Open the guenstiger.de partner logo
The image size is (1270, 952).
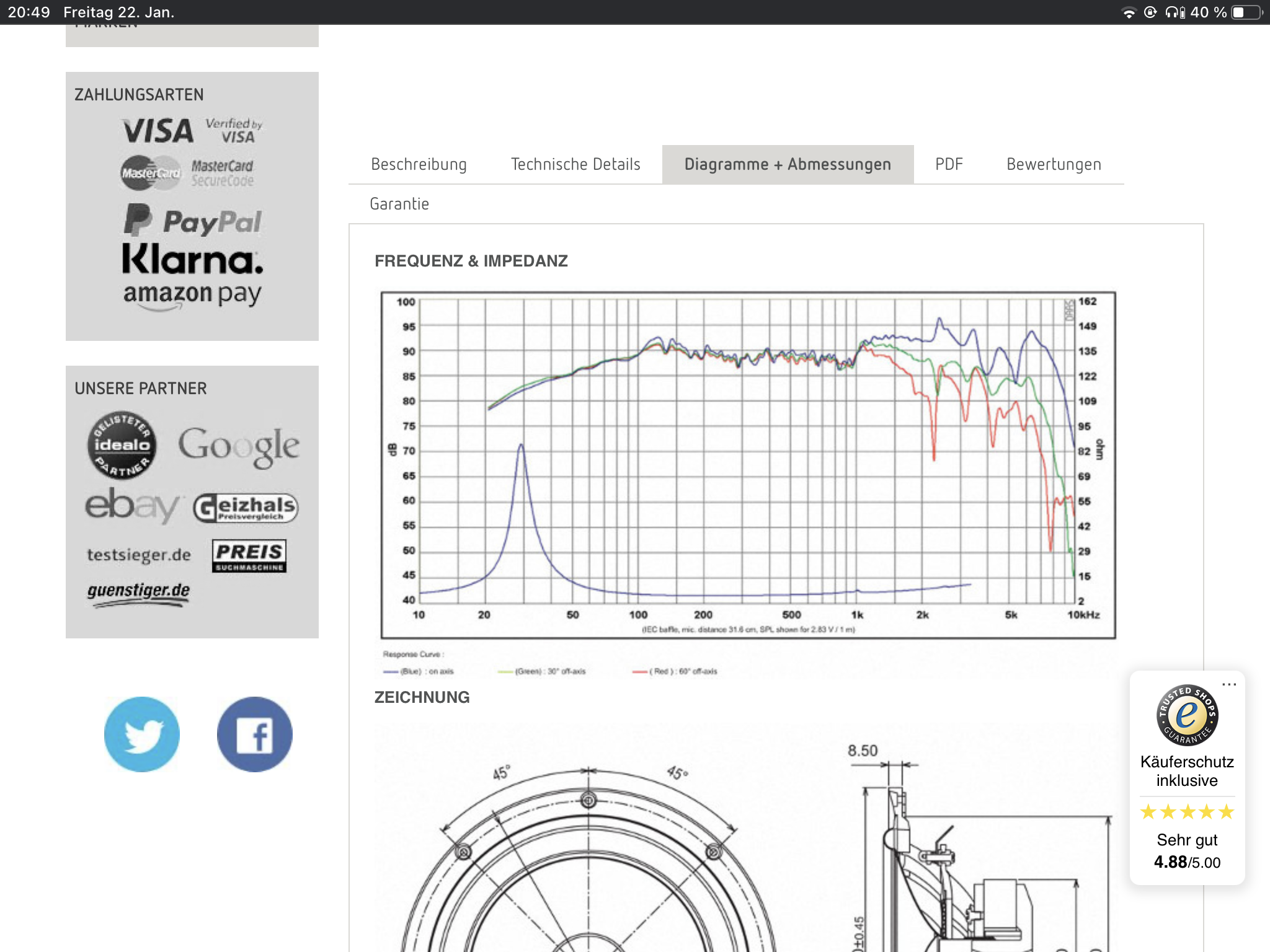[138, 593]
